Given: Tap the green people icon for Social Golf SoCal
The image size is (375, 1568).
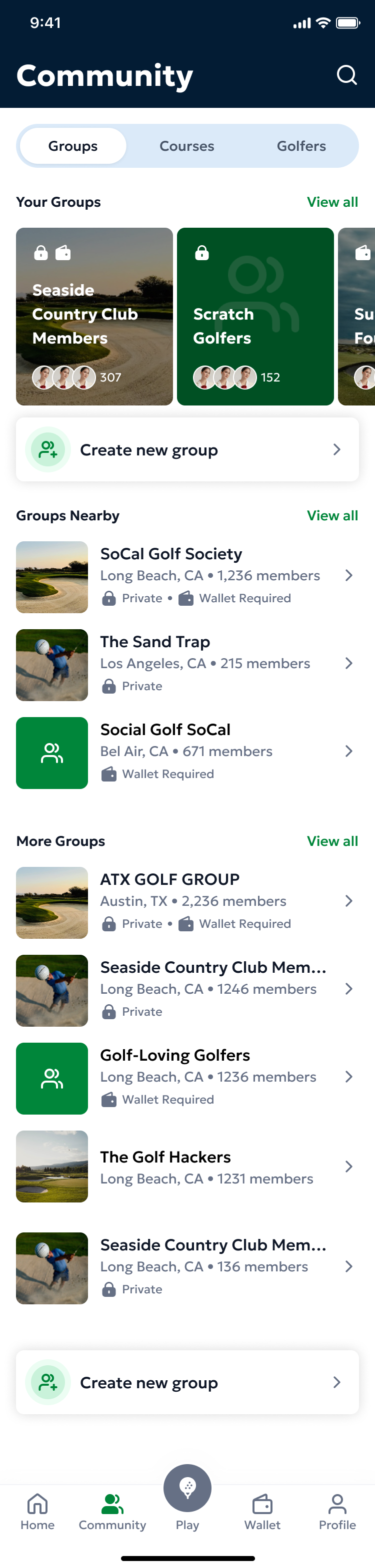Looking at the screenshot, I should (52, 753).
